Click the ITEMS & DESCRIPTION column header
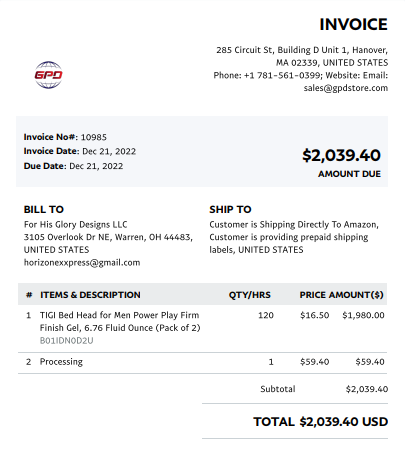The height and width of the screenshot is (449, 405). [x=90, y=295]
